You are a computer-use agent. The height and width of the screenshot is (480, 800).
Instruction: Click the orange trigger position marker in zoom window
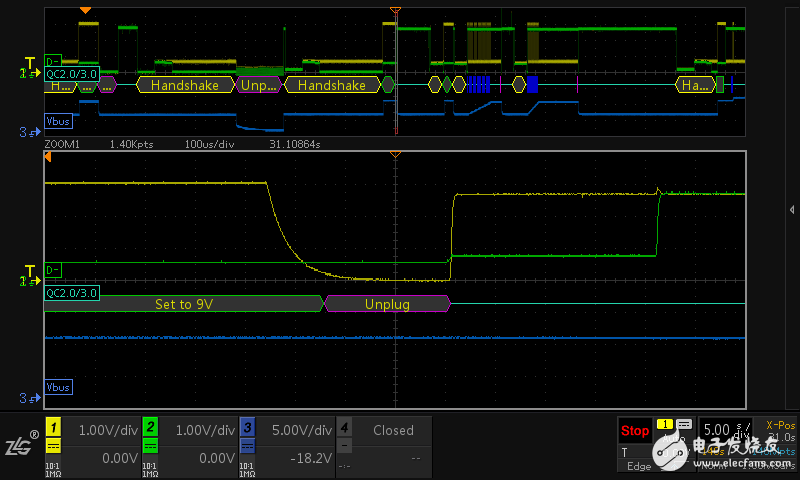click(396, 155)
